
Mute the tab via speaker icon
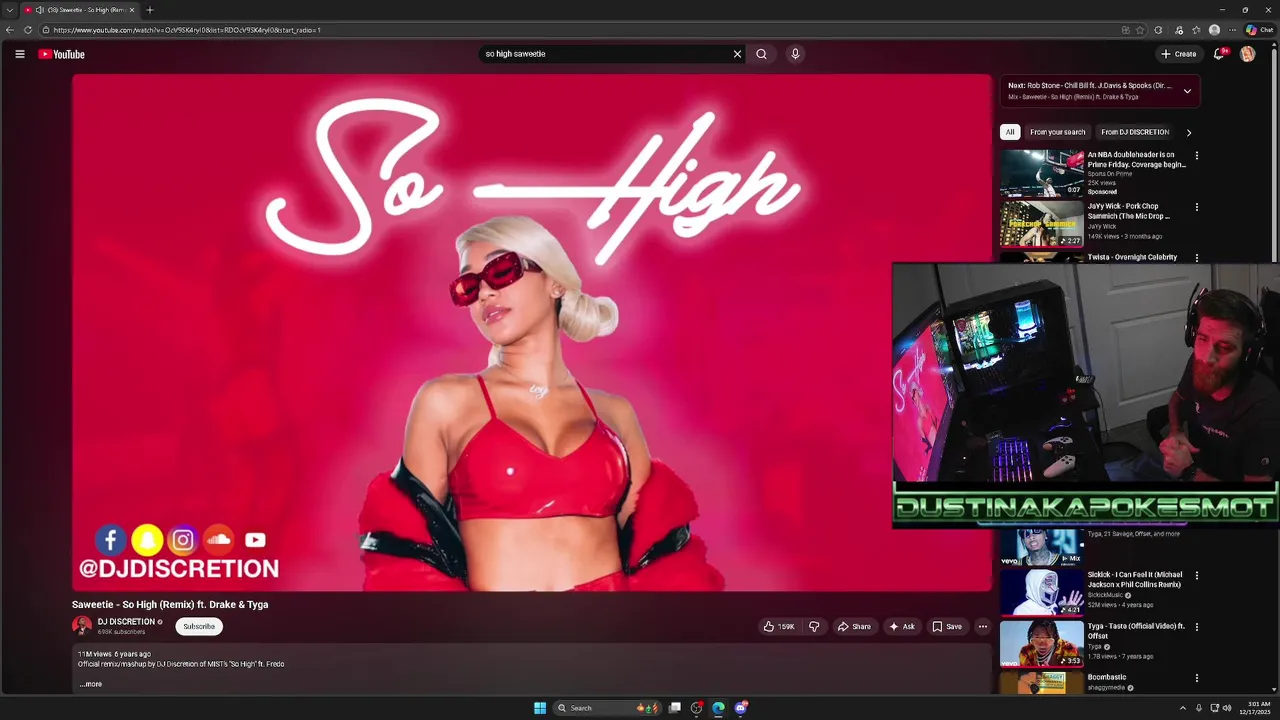(x=40, y=10)
